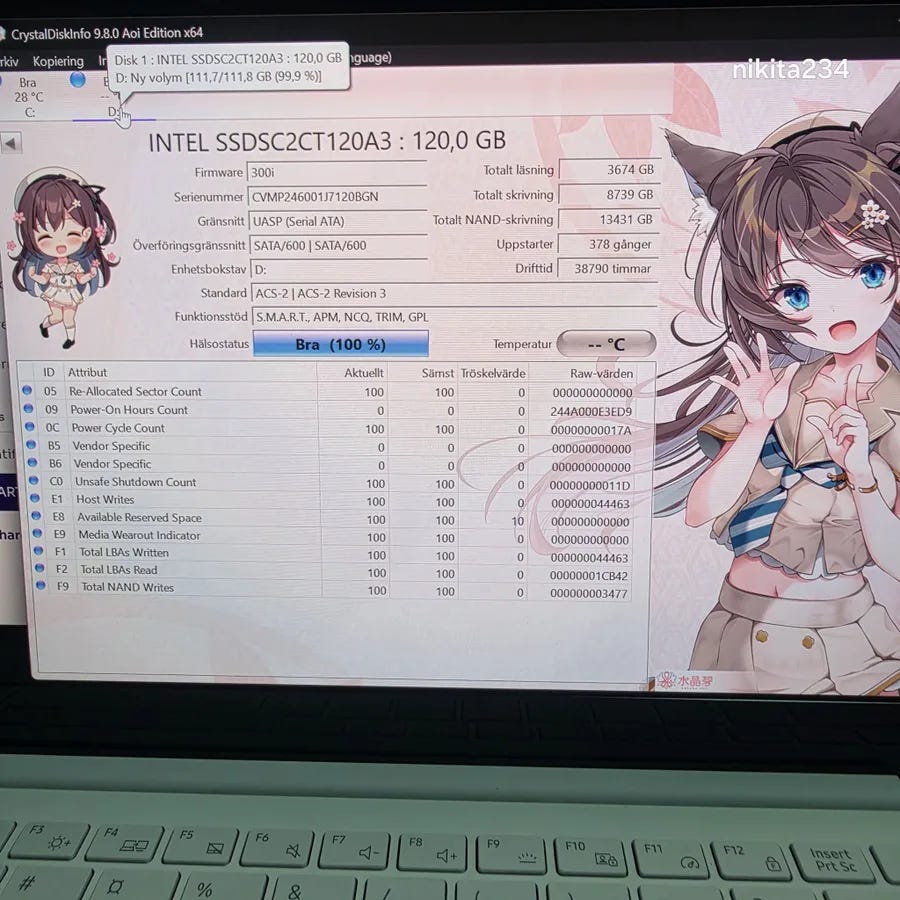900x900 pixels.
Task: Click the status orb for Re-Allocated Sector Count
Action: [x=27, y=390]
